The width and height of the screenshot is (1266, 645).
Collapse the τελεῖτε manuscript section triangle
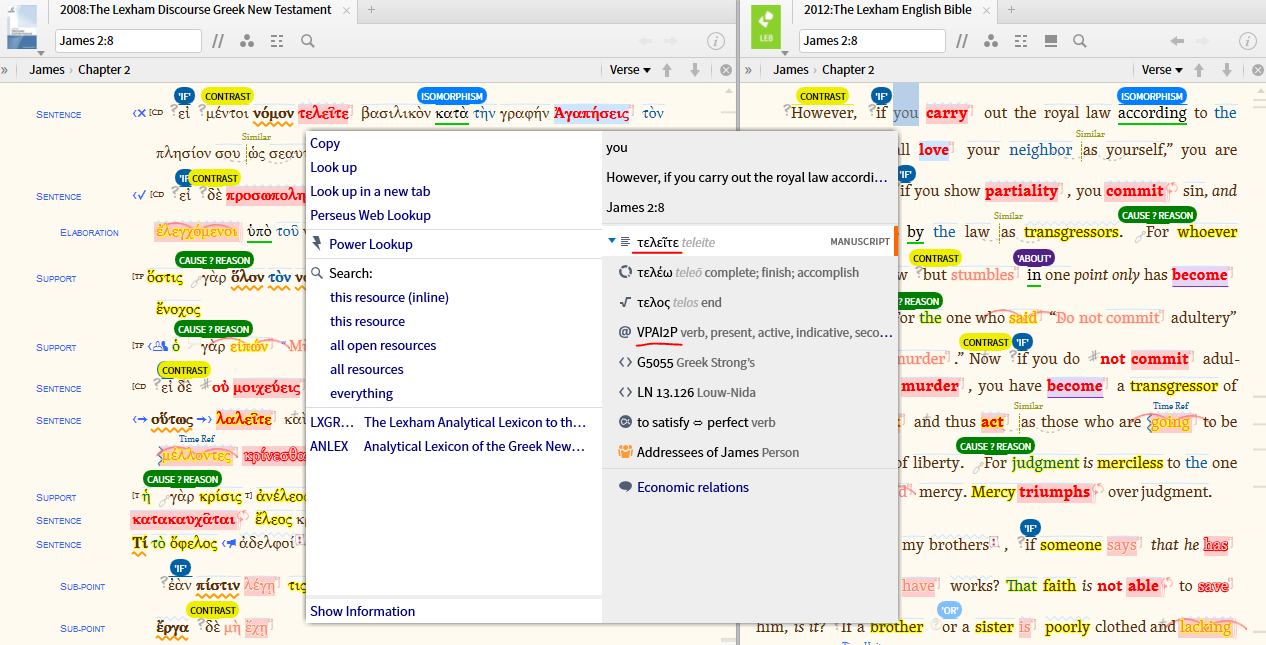[x=612, y=242]
